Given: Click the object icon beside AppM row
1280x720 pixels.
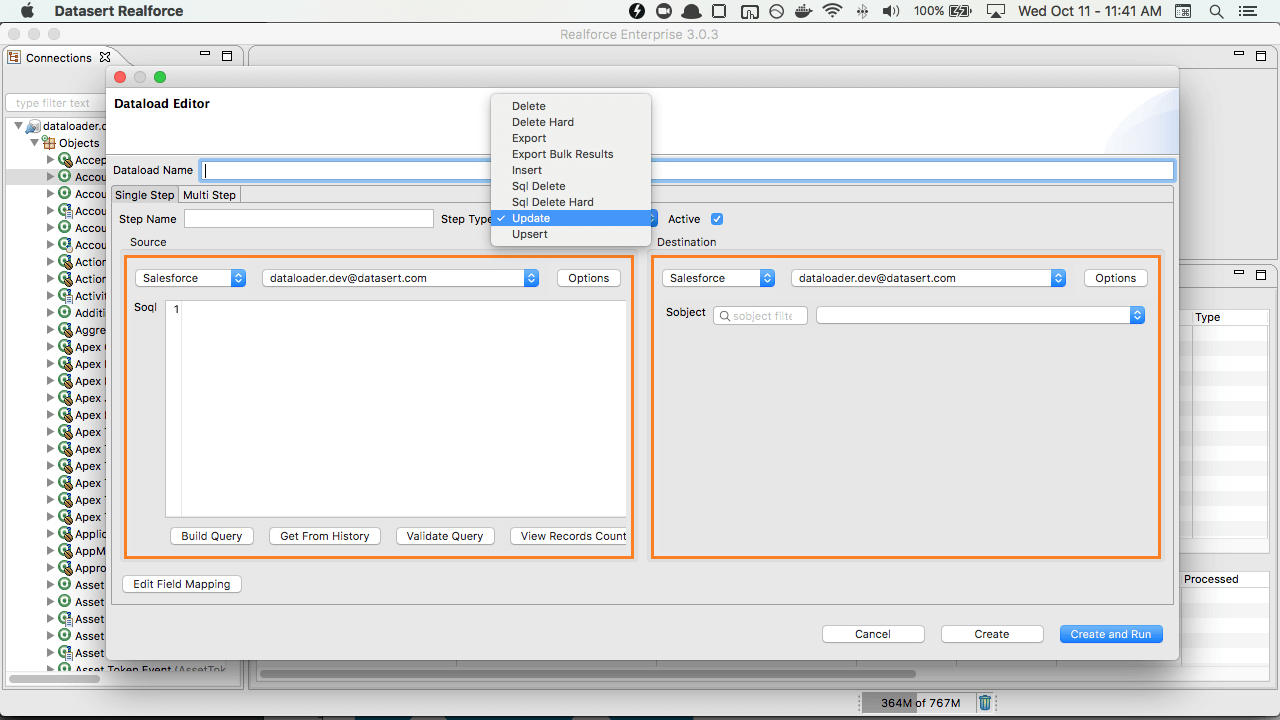Looking at the screenshot, I should (x=65, y=551).
